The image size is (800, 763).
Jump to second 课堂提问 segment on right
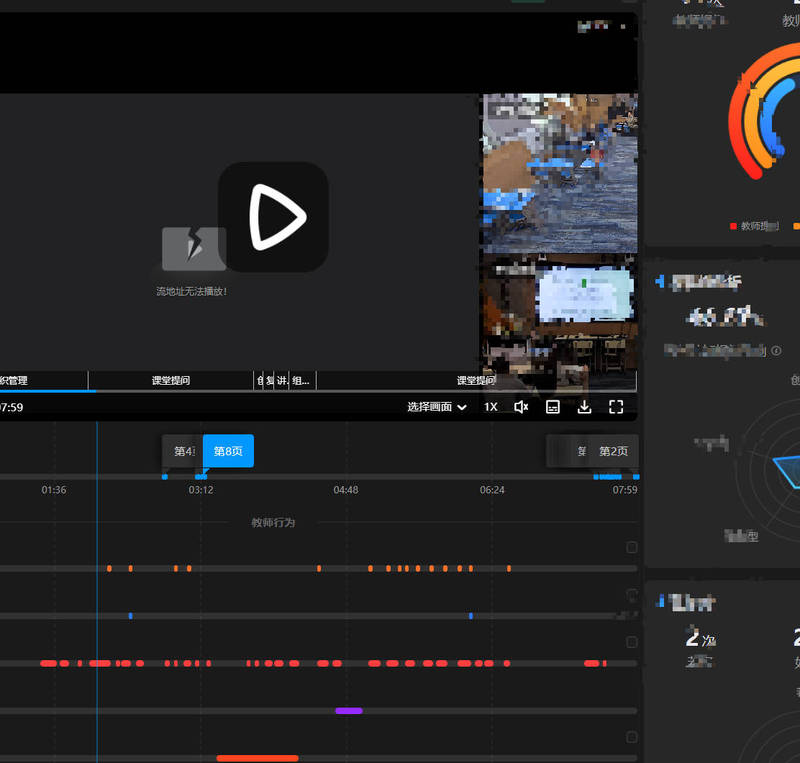pos(475,380)
